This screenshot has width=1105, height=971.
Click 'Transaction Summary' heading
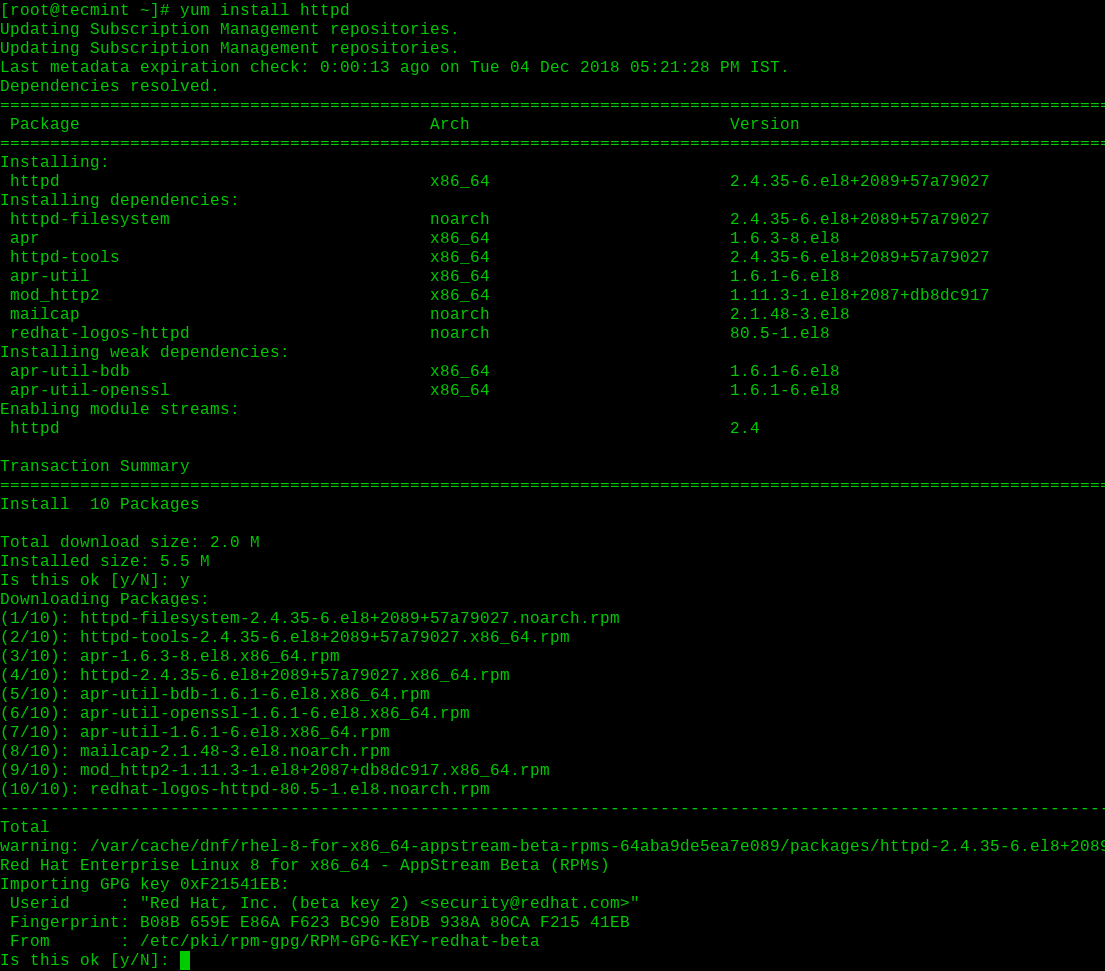click(x=94, y=466)
